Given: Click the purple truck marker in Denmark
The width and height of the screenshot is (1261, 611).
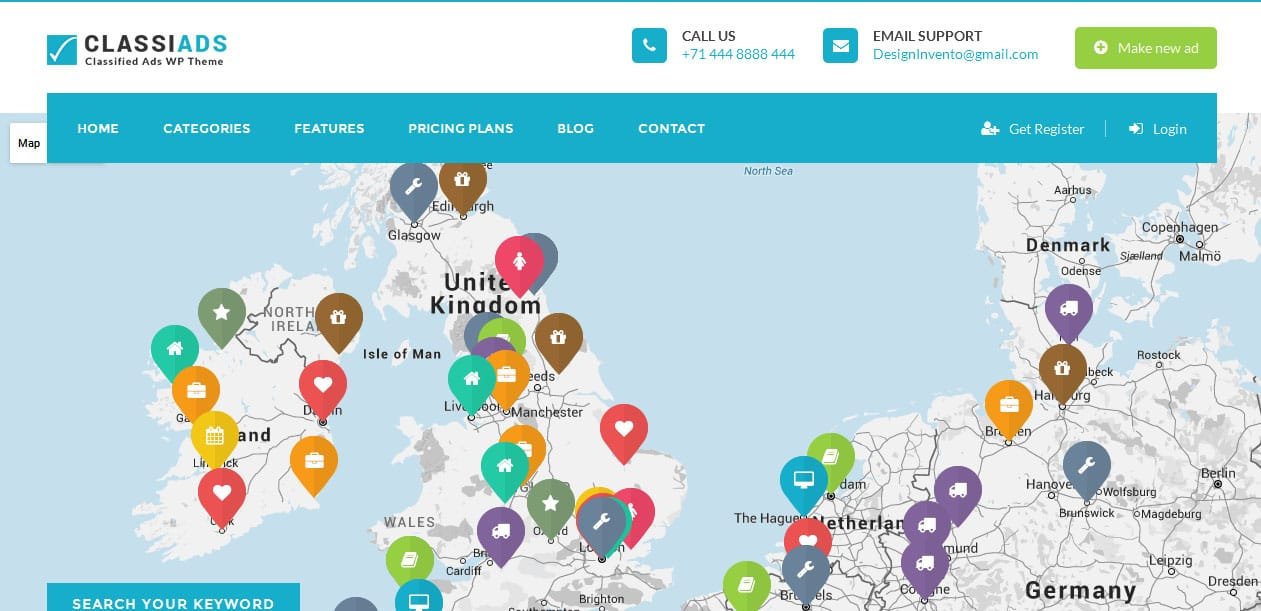Looking at the screenshot, I should pos(1068,311).
